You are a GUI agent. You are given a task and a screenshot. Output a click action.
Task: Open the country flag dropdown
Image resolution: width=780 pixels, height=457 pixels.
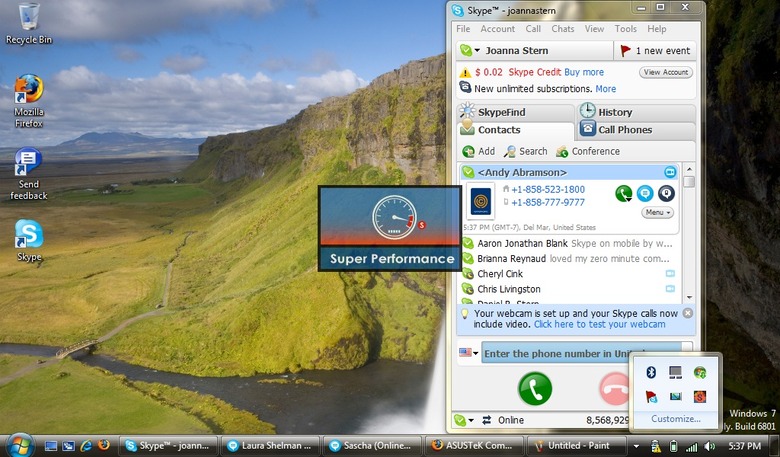468,353
